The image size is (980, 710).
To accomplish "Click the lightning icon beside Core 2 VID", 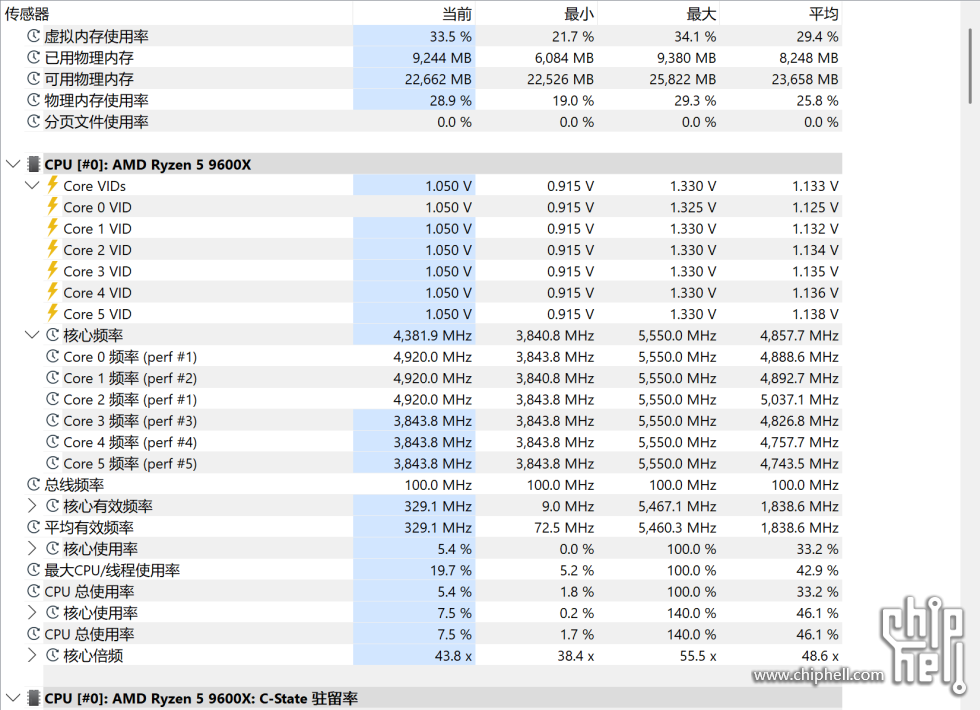I will coord(53,249).
